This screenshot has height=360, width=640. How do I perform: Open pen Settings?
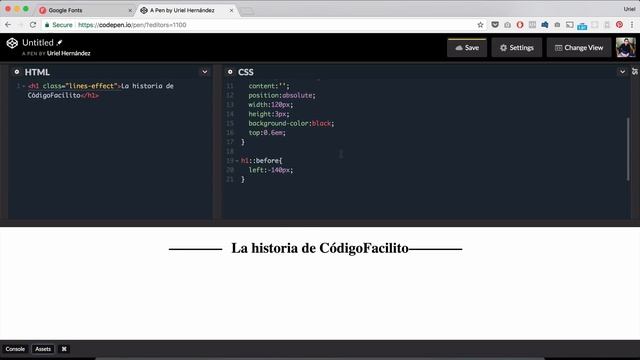pos(517,48)
